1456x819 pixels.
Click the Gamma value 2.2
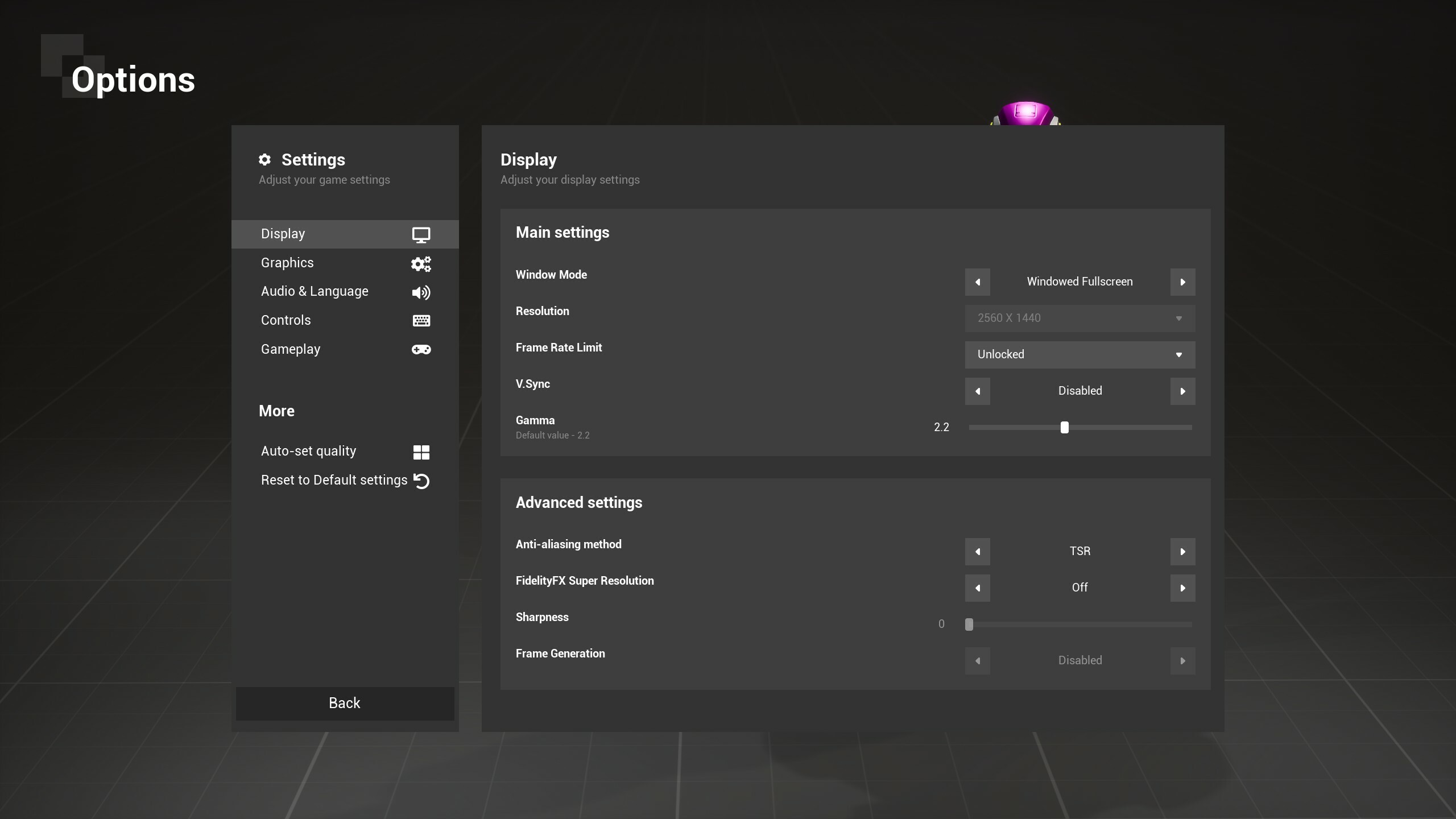pos(941,427)
